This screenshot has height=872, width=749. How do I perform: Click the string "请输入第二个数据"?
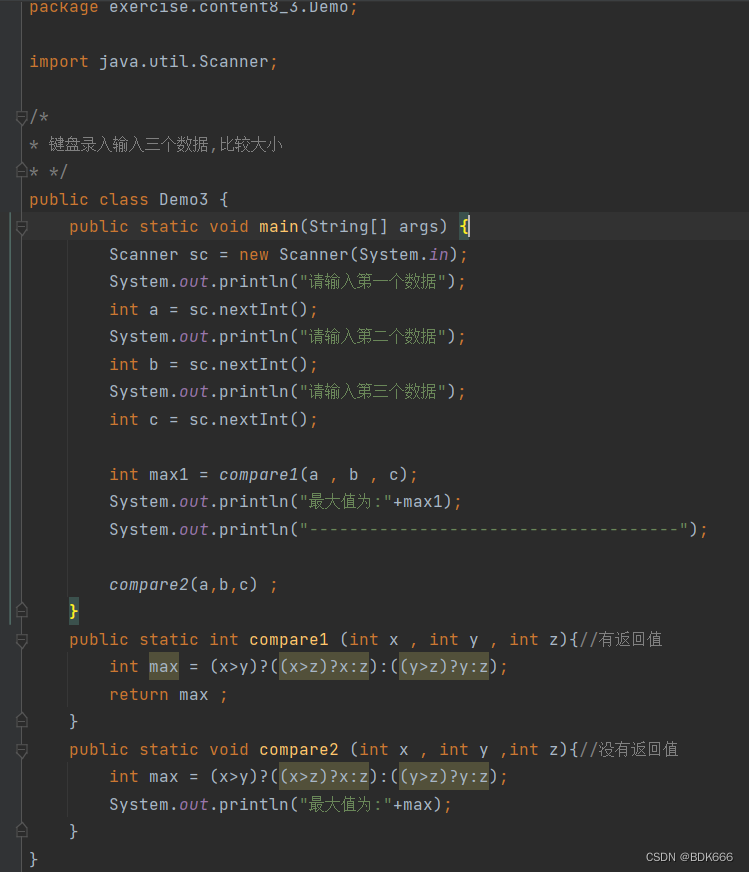click(x=373, y=336)
